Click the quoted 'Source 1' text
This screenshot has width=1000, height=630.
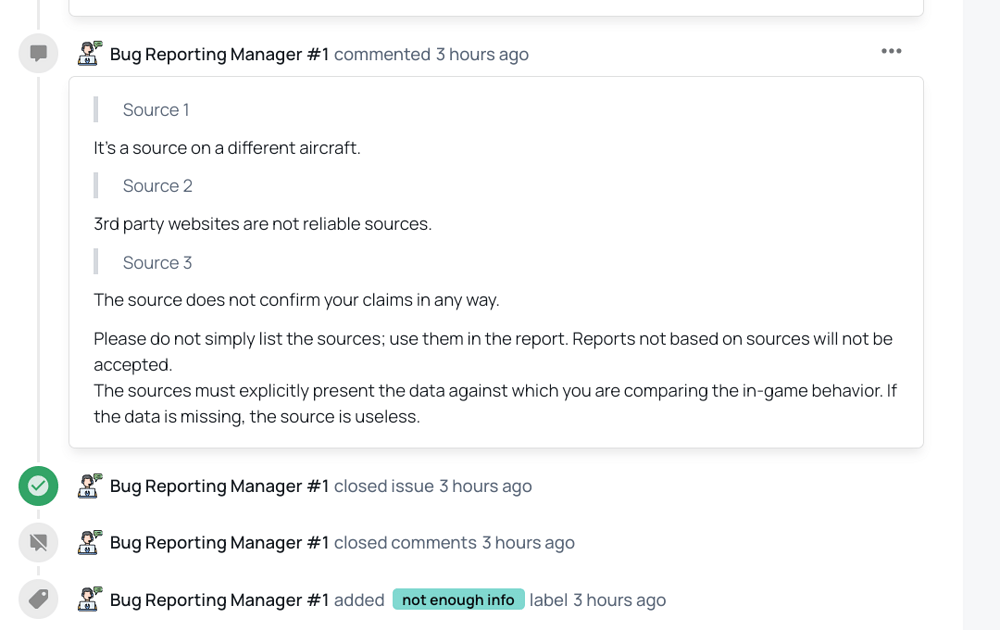tap(156, 110)
